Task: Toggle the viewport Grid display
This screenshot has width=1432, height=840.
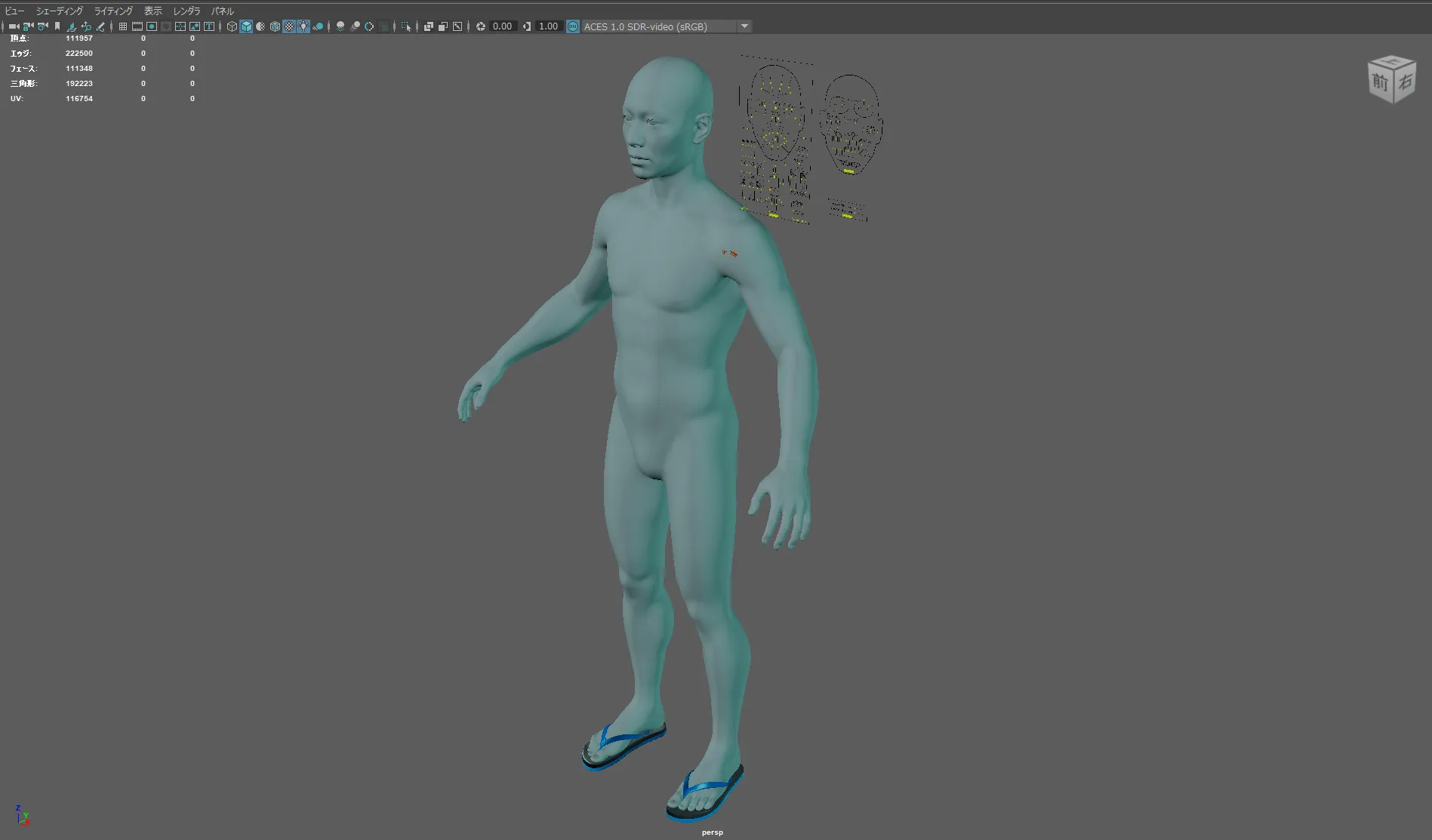Action: click(123, 26)
